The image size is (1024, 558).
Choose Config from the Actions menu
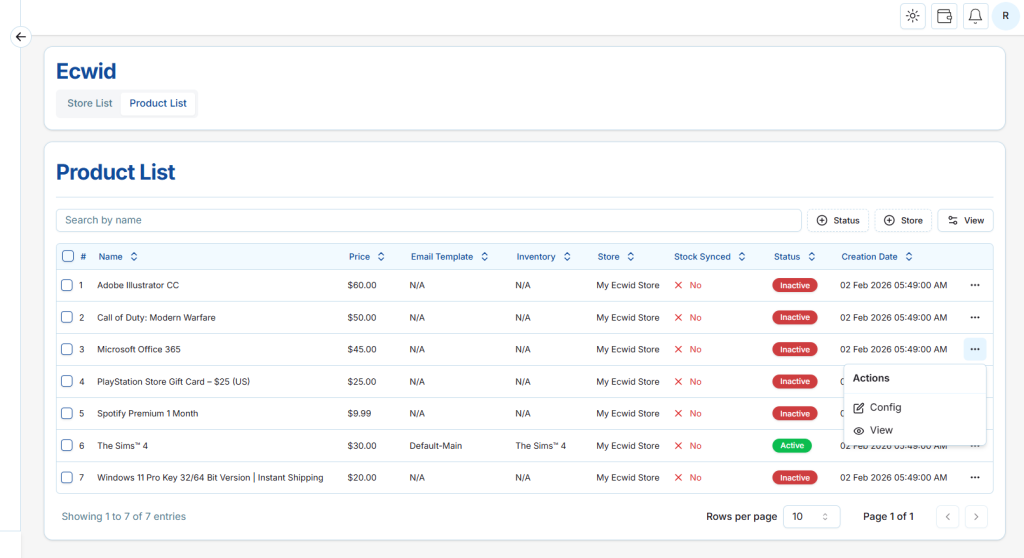tap(885, 408)
